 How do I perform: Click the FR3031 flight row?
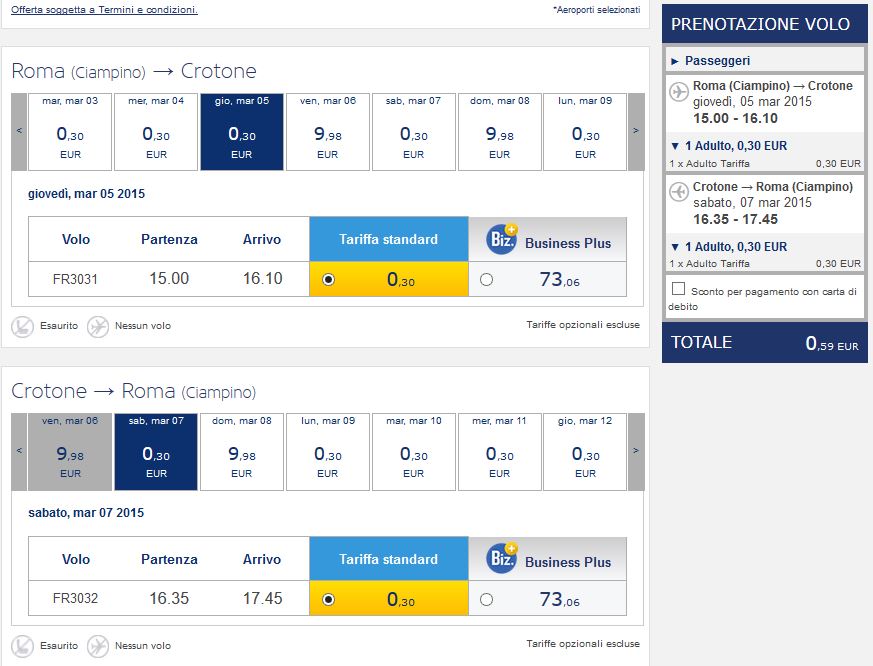(x=327, y=279)
